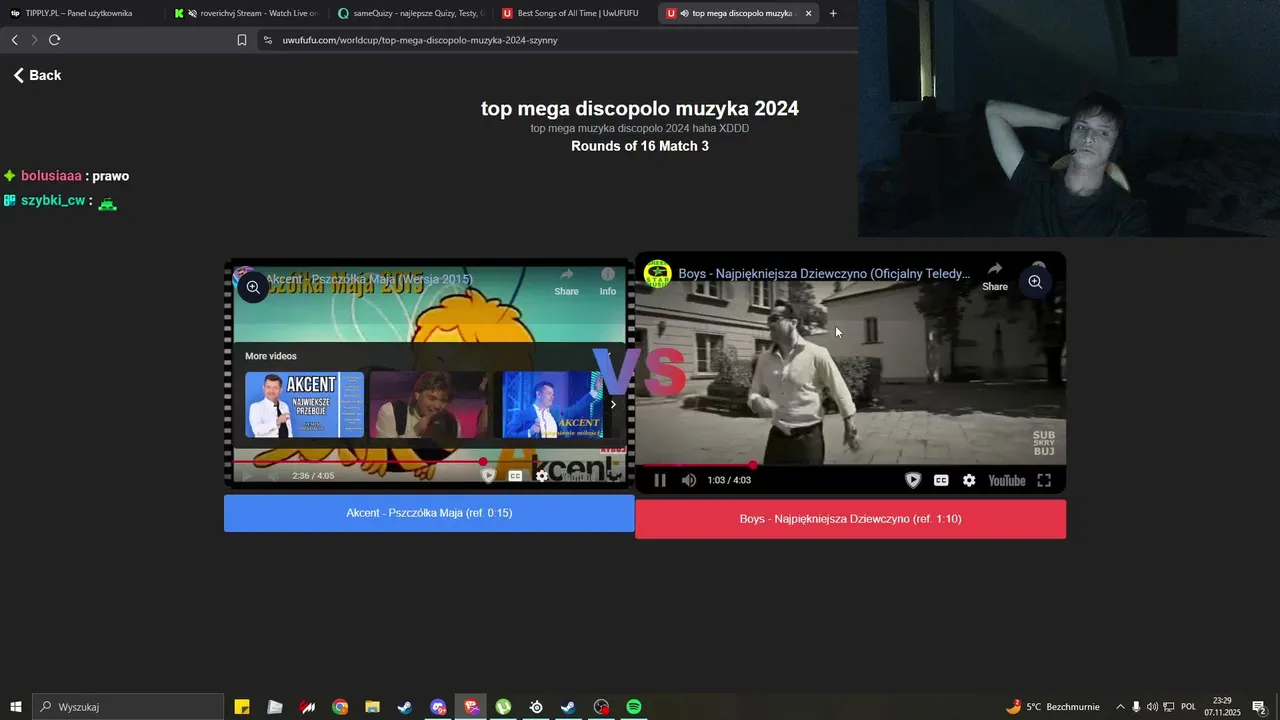Open File Explorer from taskbar
Viewport: 1280px width, 720px height.
372,707
